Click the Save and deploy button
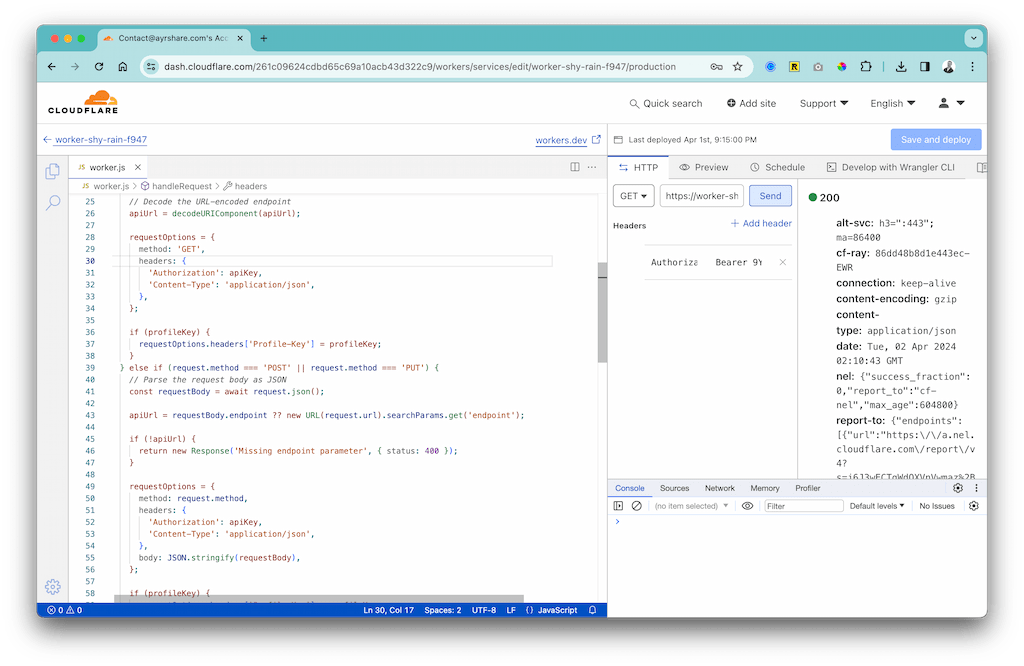The width and height of the screenshot is (1024, 666). [936, 139]
